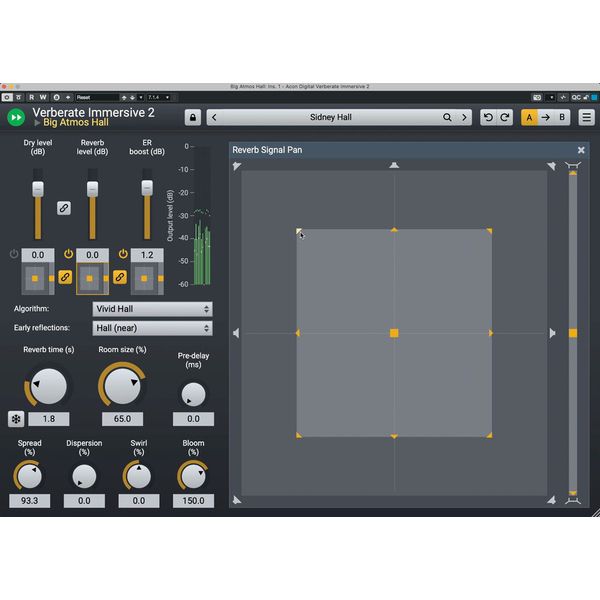The height and width of the screenshot is (600, 600).
Task: Click the Bloom value 150.0
Action: tap(193, 501)
